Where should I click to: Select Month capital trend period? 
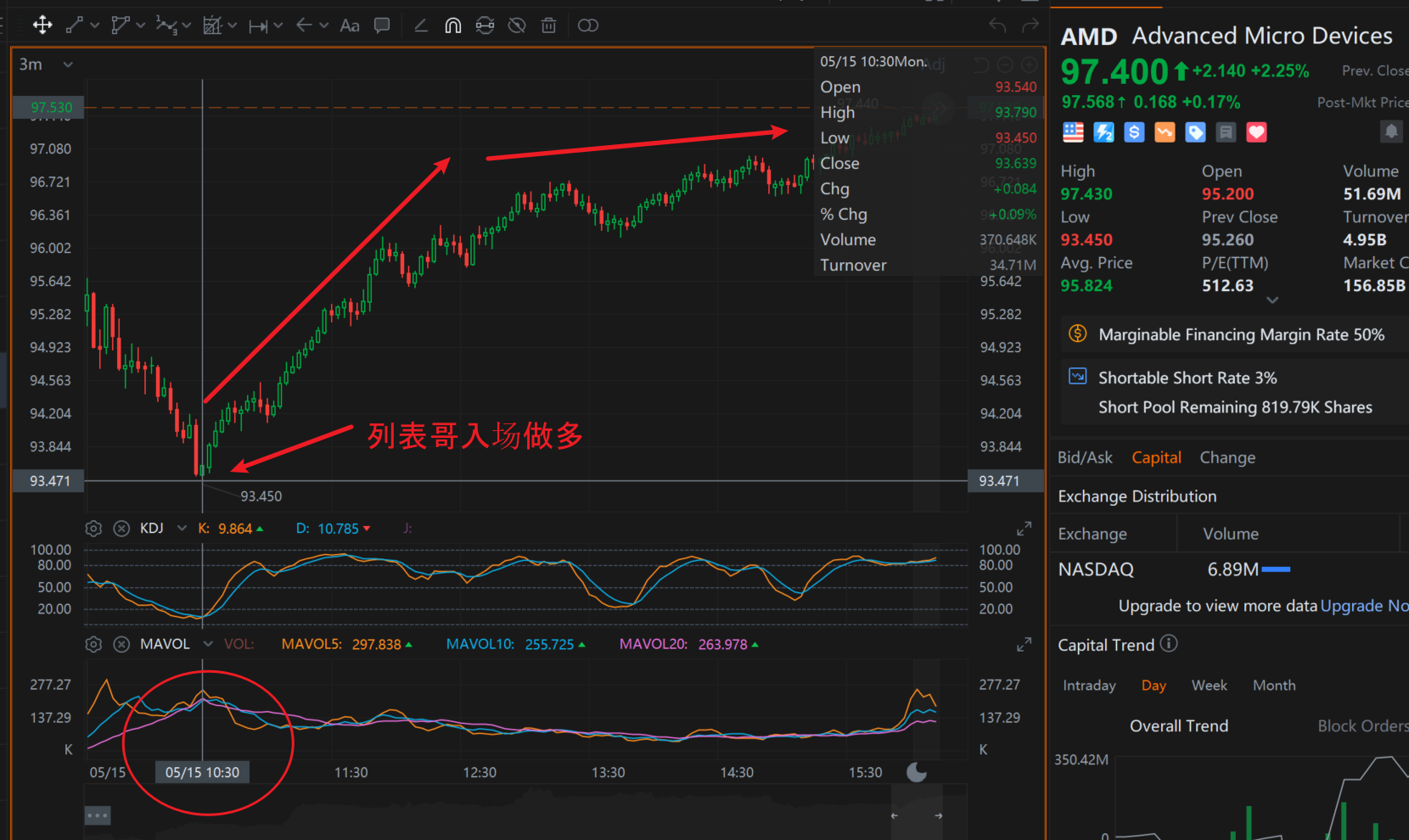(1274, 686)
